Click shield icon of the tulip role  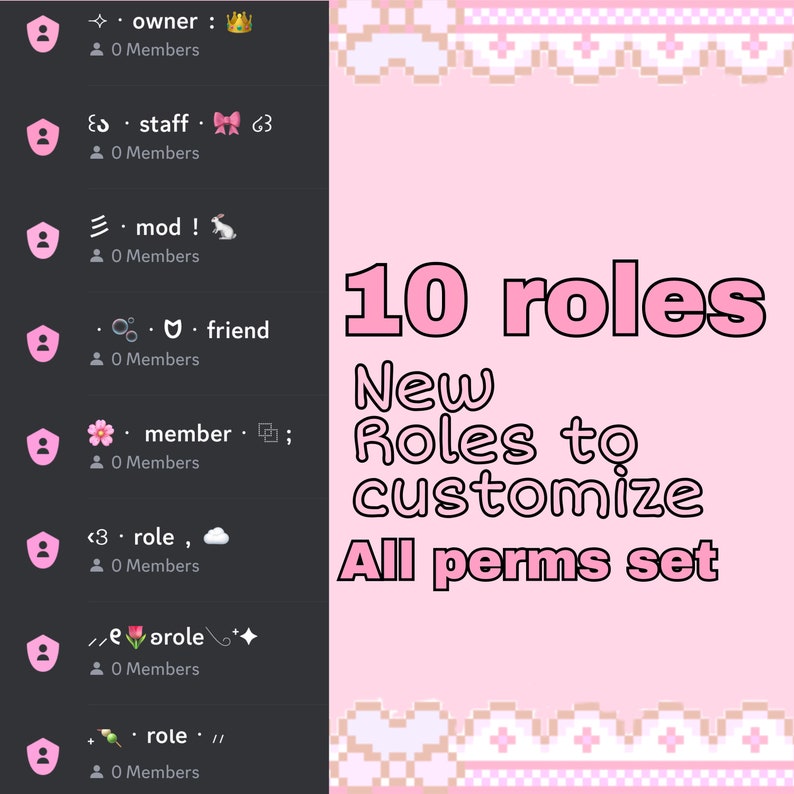[x=43, y=653]
